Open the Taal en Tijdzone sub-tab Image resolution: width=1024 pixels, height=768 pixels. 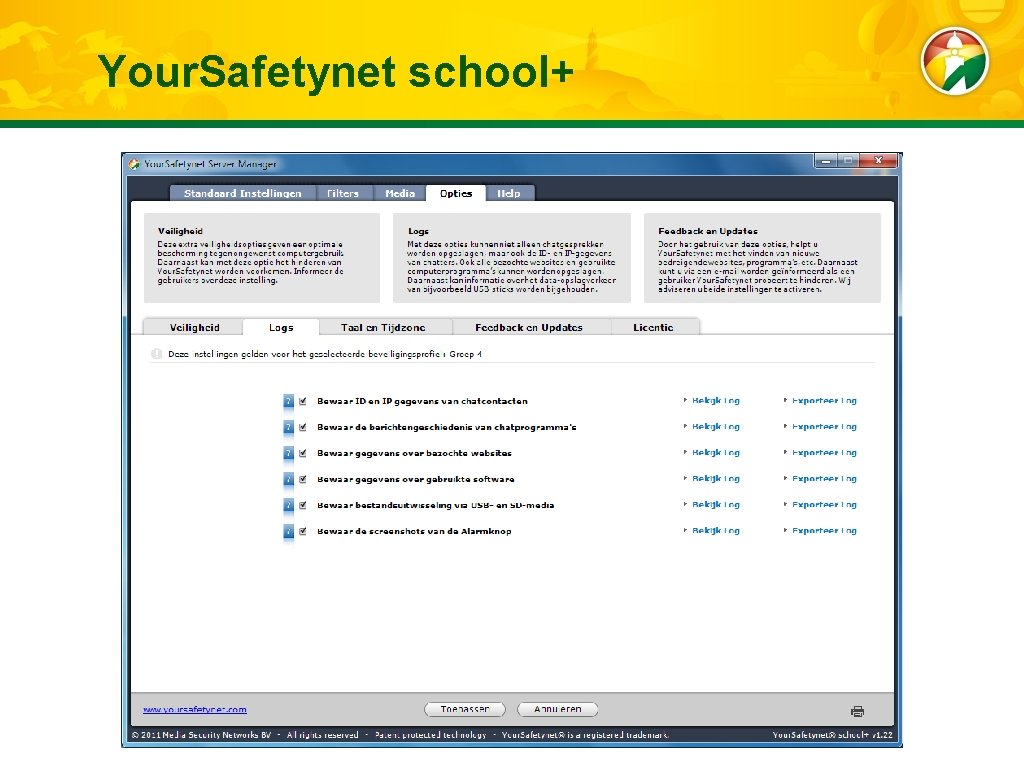click(383, 327)
